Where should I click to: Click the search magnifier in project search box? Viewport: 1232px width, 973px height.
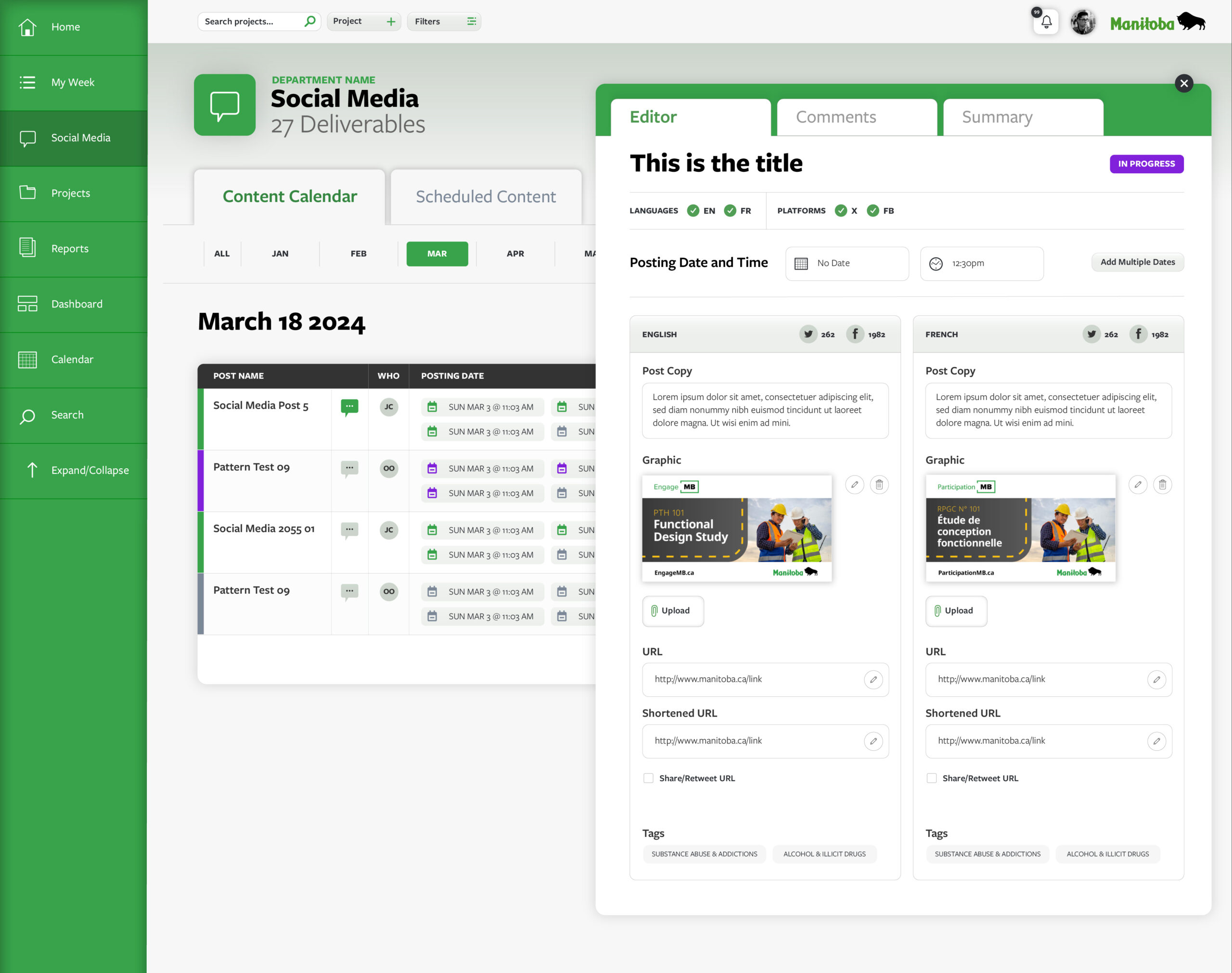tap(310, 22)
